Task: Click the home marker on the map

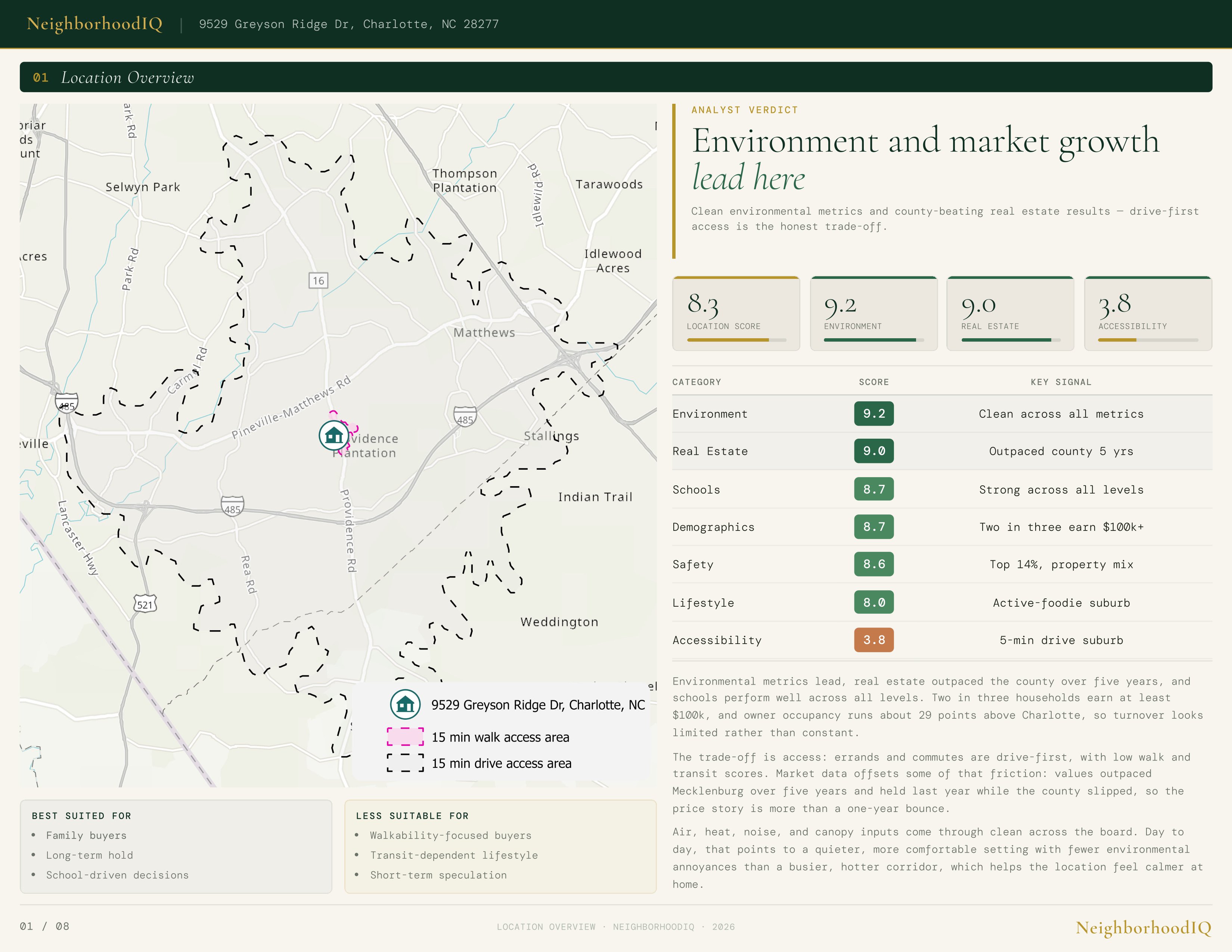Action: click(x=334, y=435)
